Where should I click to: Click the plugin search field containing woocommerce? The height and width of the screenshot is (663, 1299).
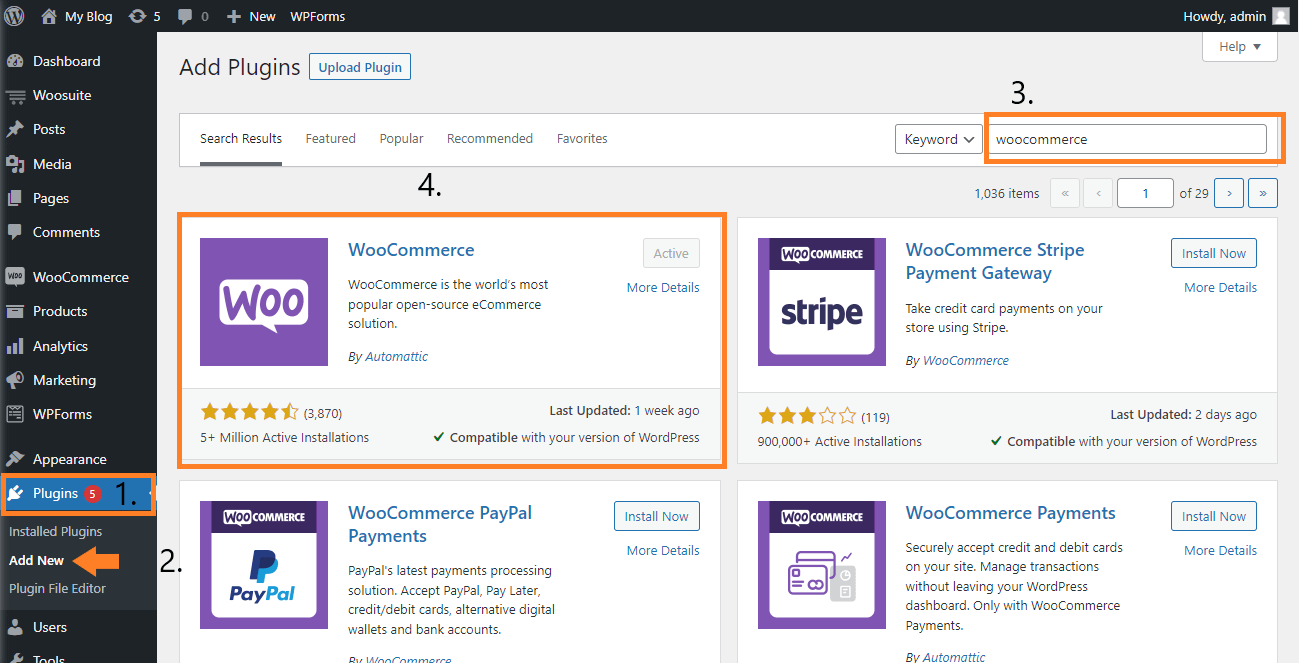pyautogui.click(x=1127, y=139)
